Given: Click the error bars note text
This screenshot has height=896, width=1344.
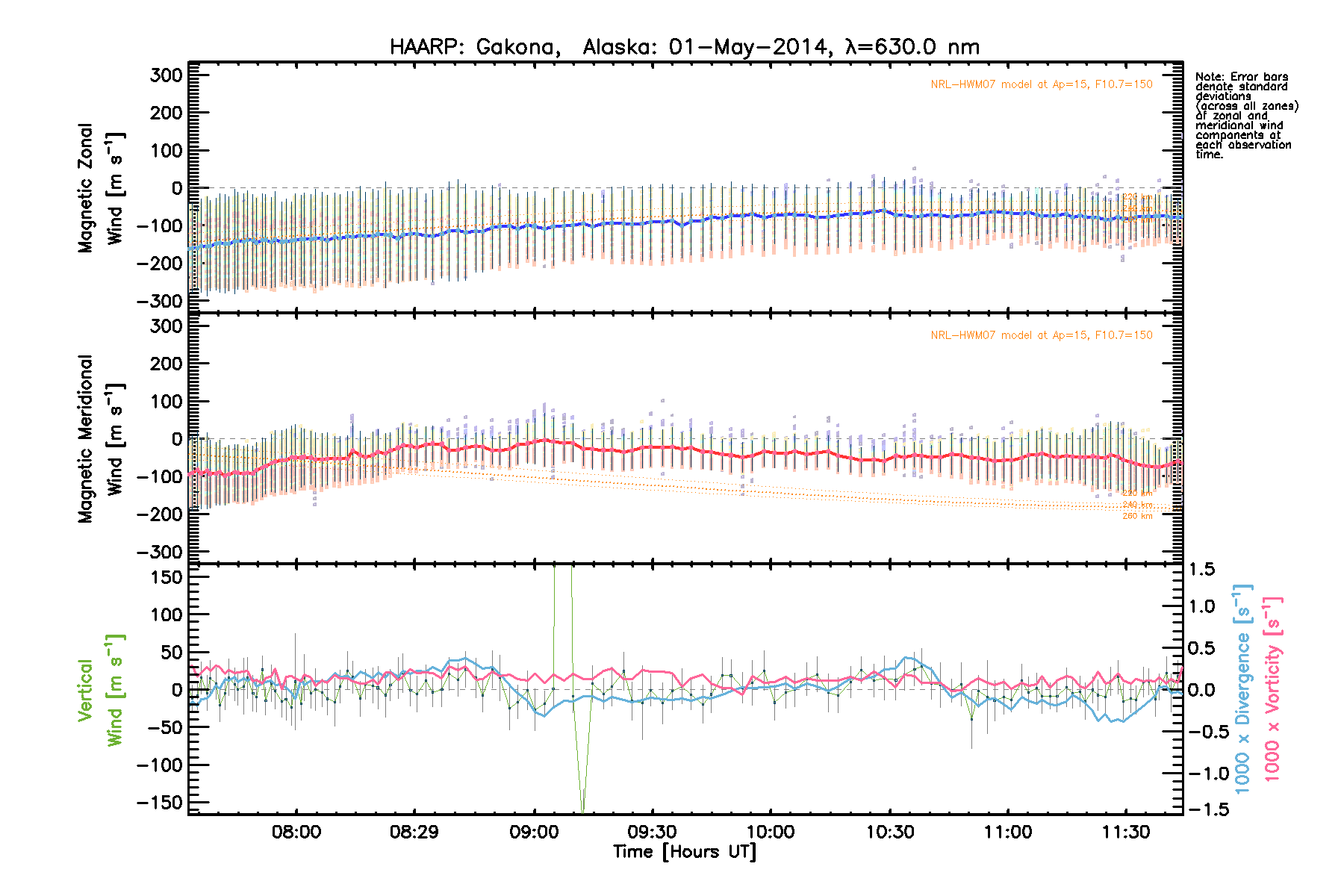Looking at the screenshot, I should [1245, 116].
